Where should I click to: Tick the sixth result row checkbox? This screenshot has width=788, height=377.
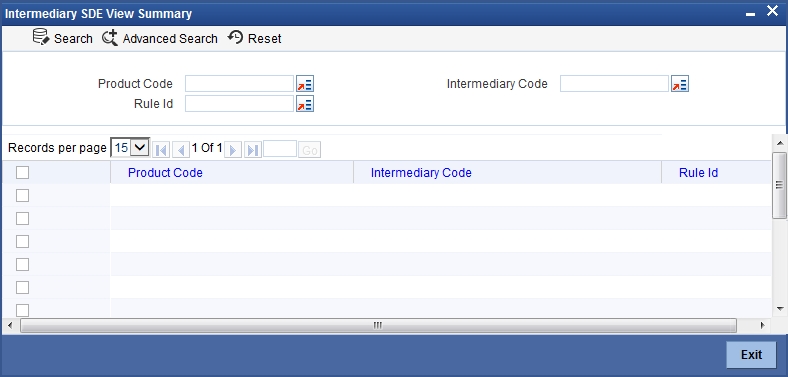23,310
